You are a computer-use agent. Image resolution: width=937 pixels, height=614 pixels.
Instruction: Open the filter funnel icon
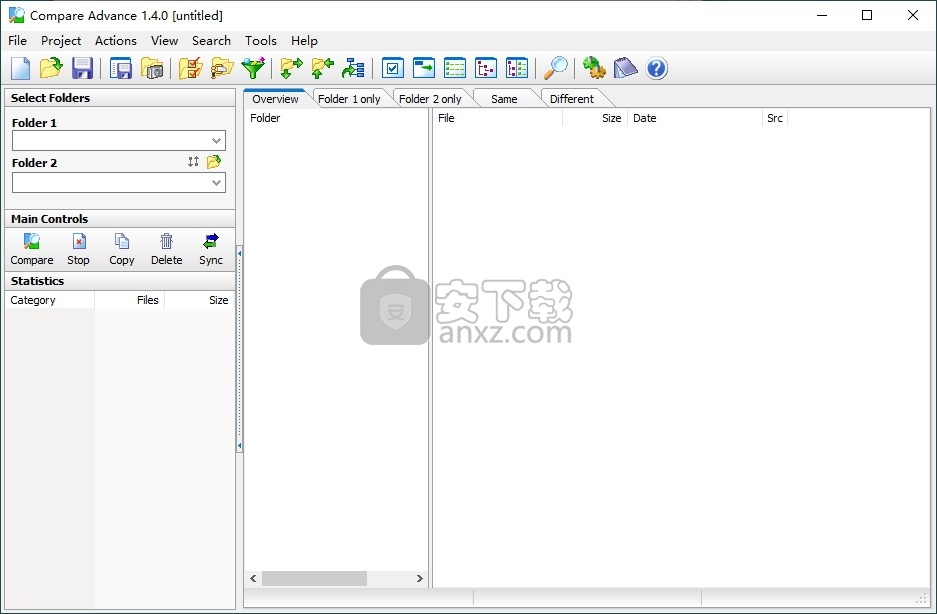(x=253, y=68)
